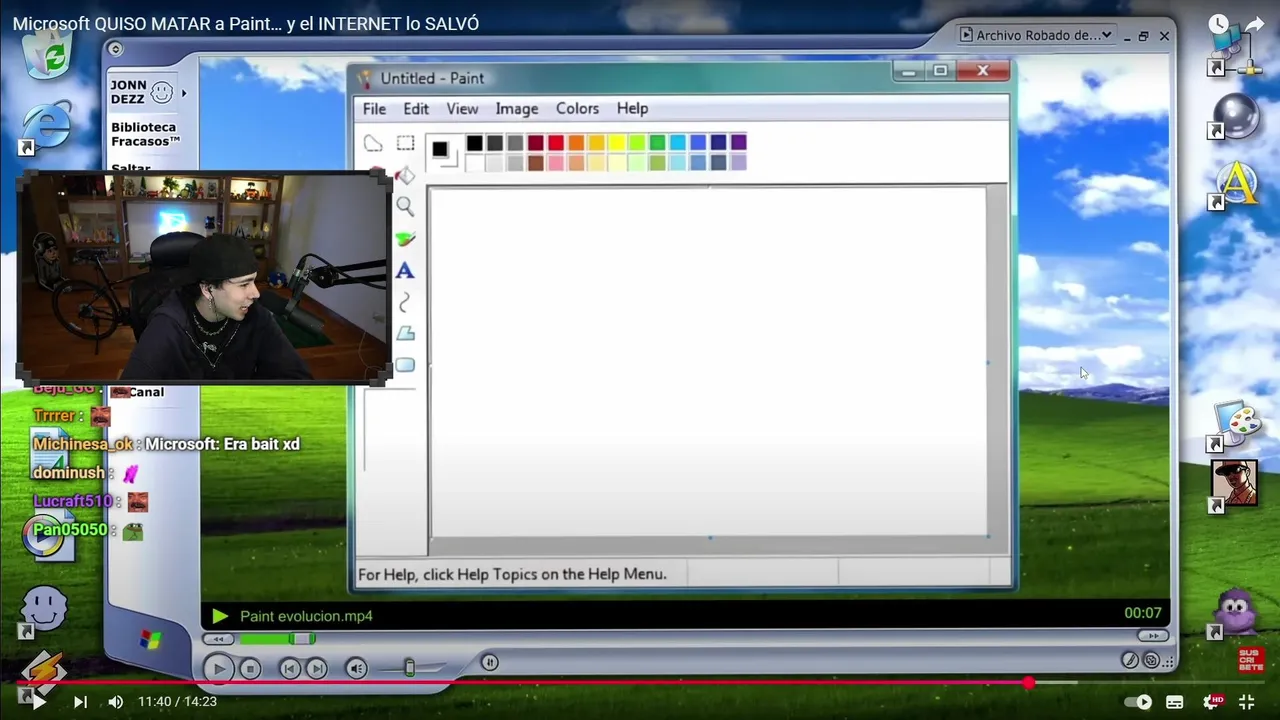Open the golden letter A desktop shortcut
1280x720 pixels.
coord(1234,185)
